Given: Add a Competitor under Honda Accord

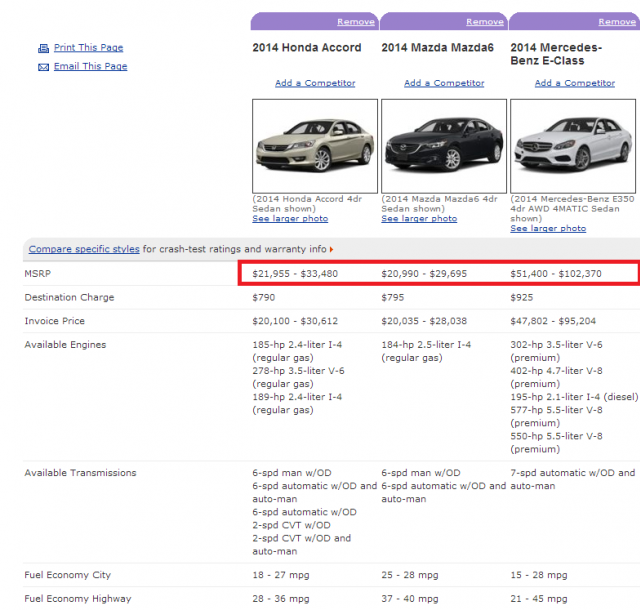Looking at the screenshot, I should 315,83.
